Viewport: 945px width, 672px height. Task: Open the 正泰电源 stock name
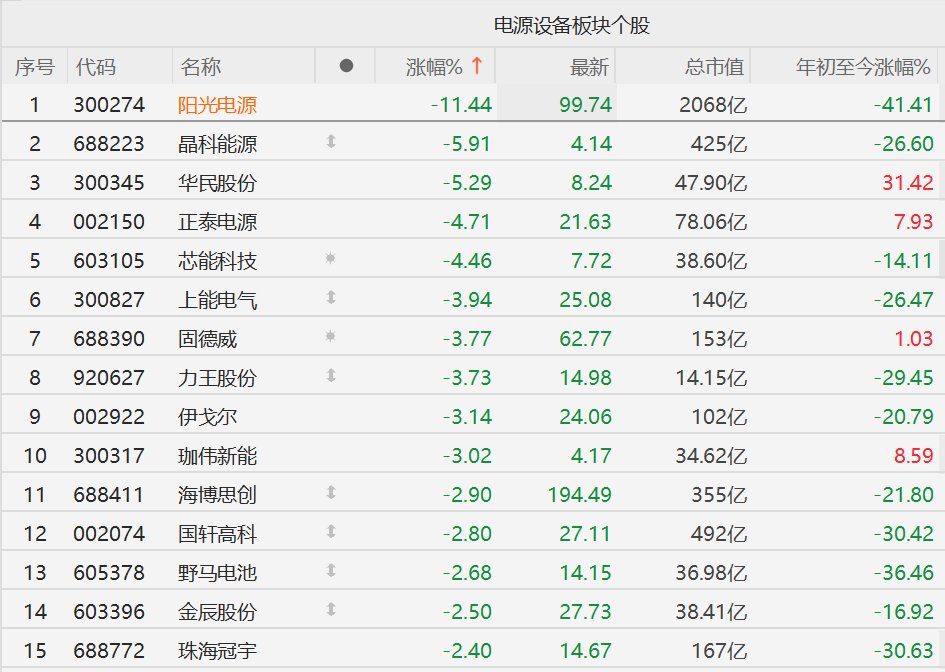218,222
